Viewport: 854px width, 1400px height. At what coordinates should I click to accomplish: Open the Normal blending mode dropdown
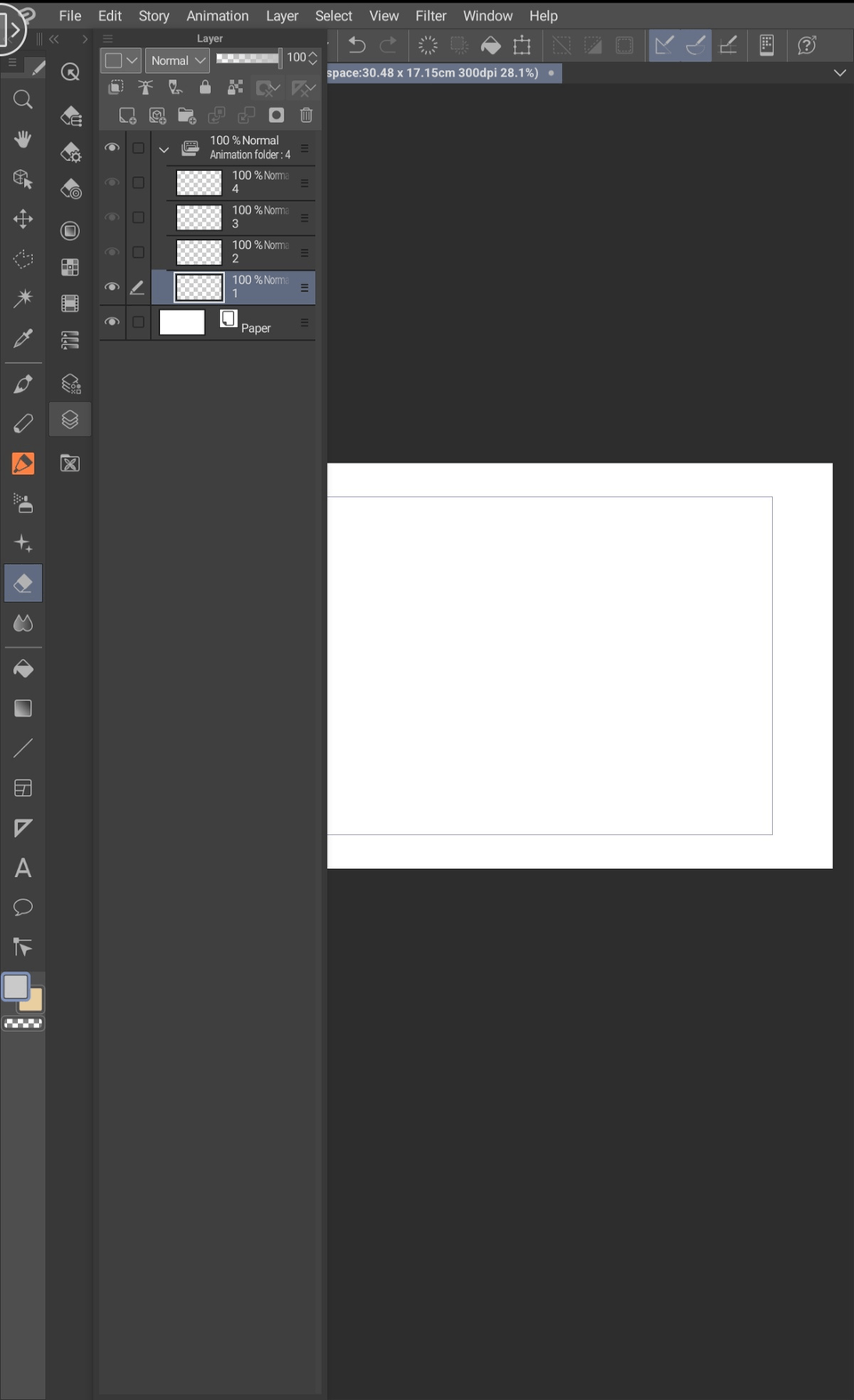click(177, 60)
